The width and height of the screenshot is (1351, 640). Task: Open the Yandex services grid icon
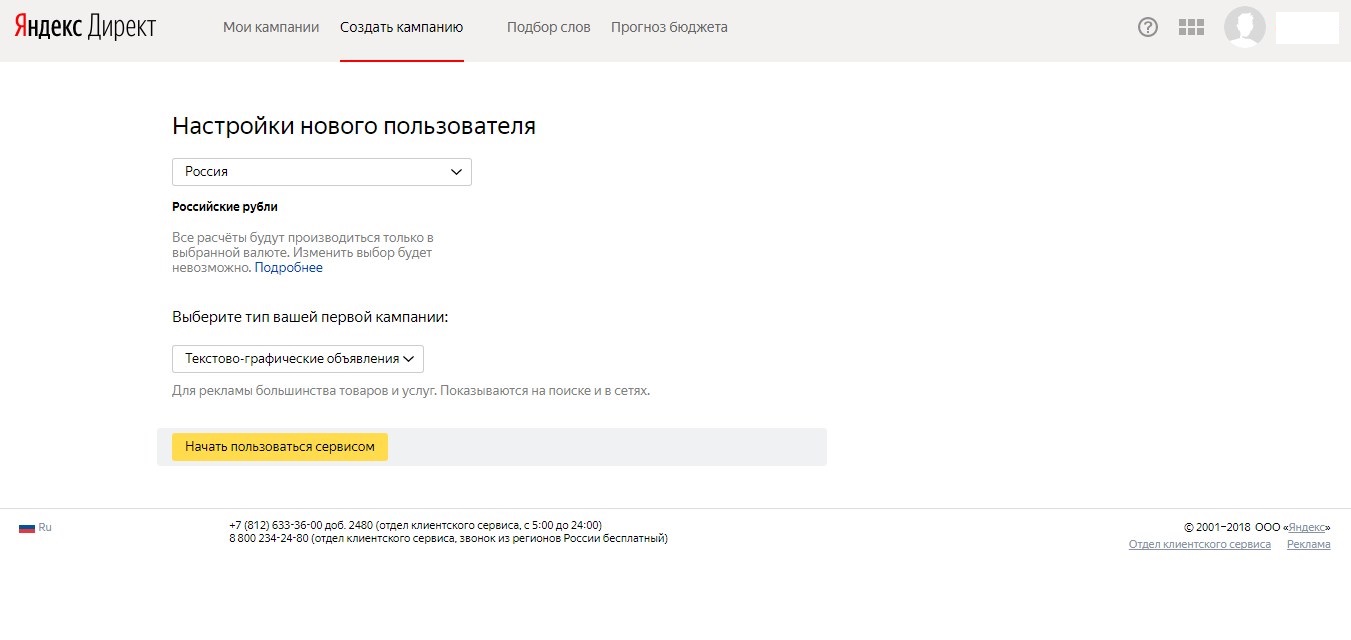tap(1191, 28)
